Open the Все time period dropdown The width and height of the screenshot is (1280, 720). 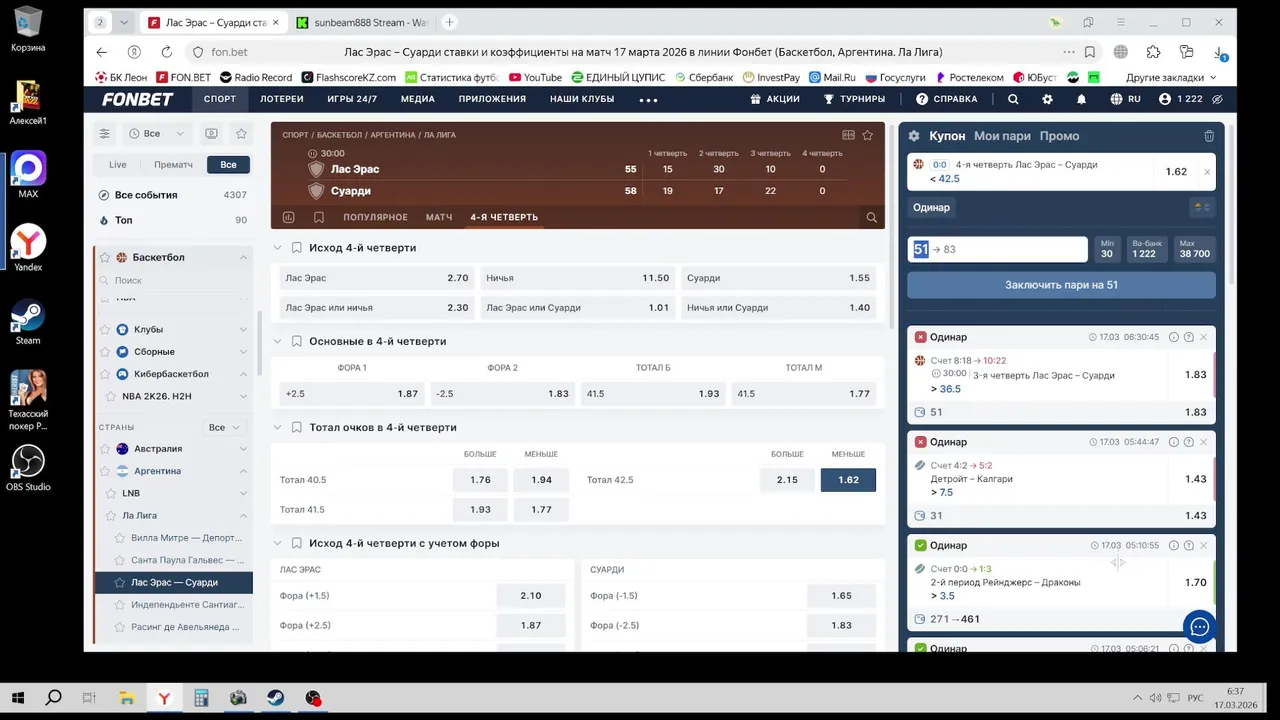click(158, 133)
